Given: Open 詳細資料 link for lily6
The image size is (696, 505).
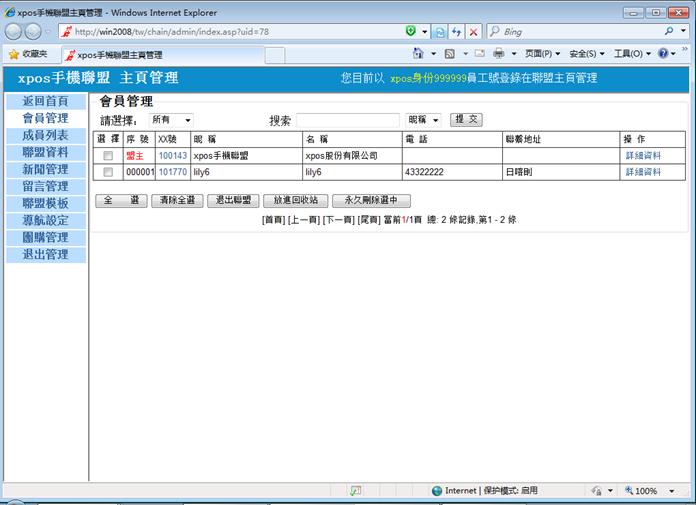Looking at the screenshot, I should coord(643,172).
